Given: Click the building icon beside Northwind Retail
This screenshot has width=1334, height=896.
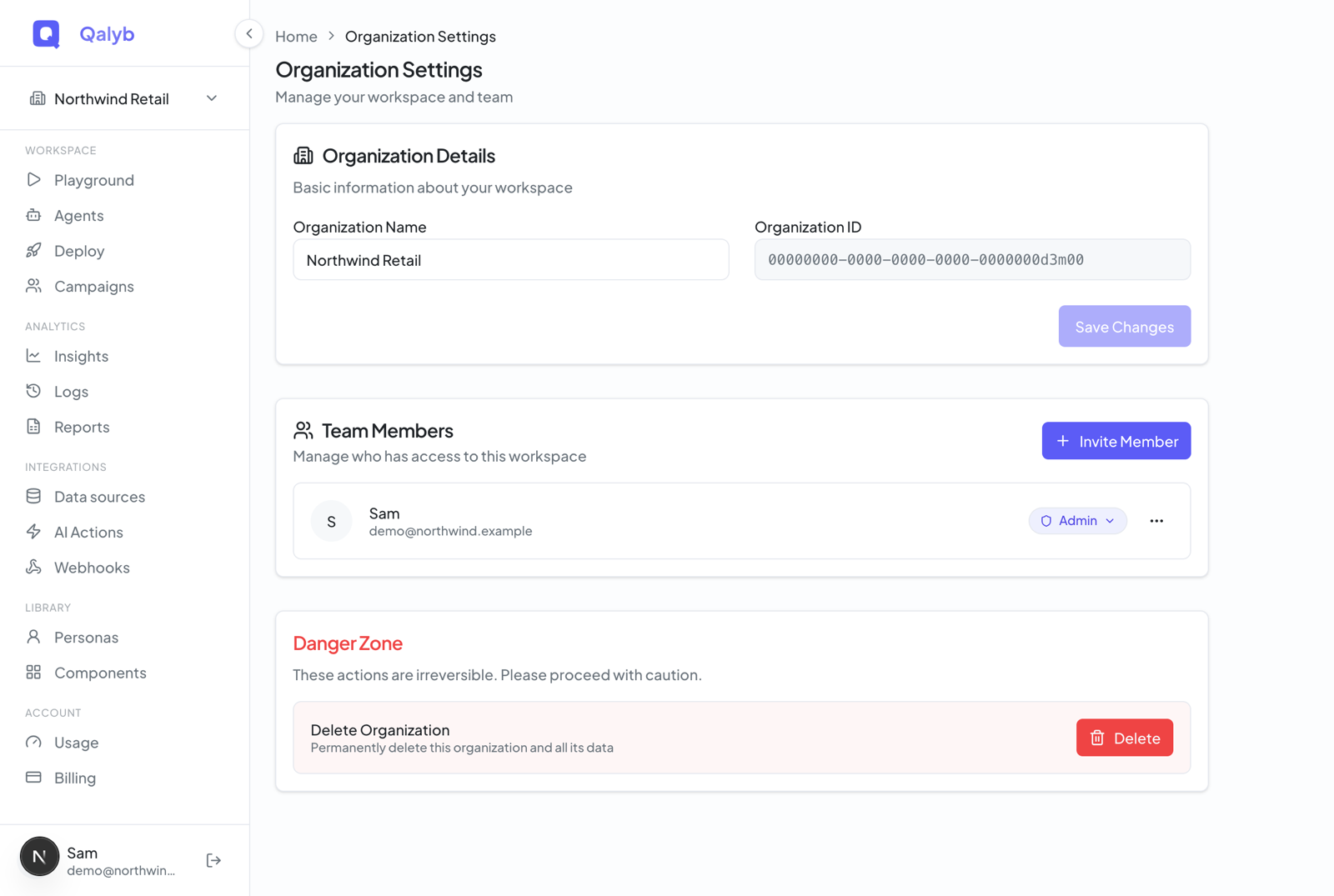Looking at the screenshot, I should [38, 98].
